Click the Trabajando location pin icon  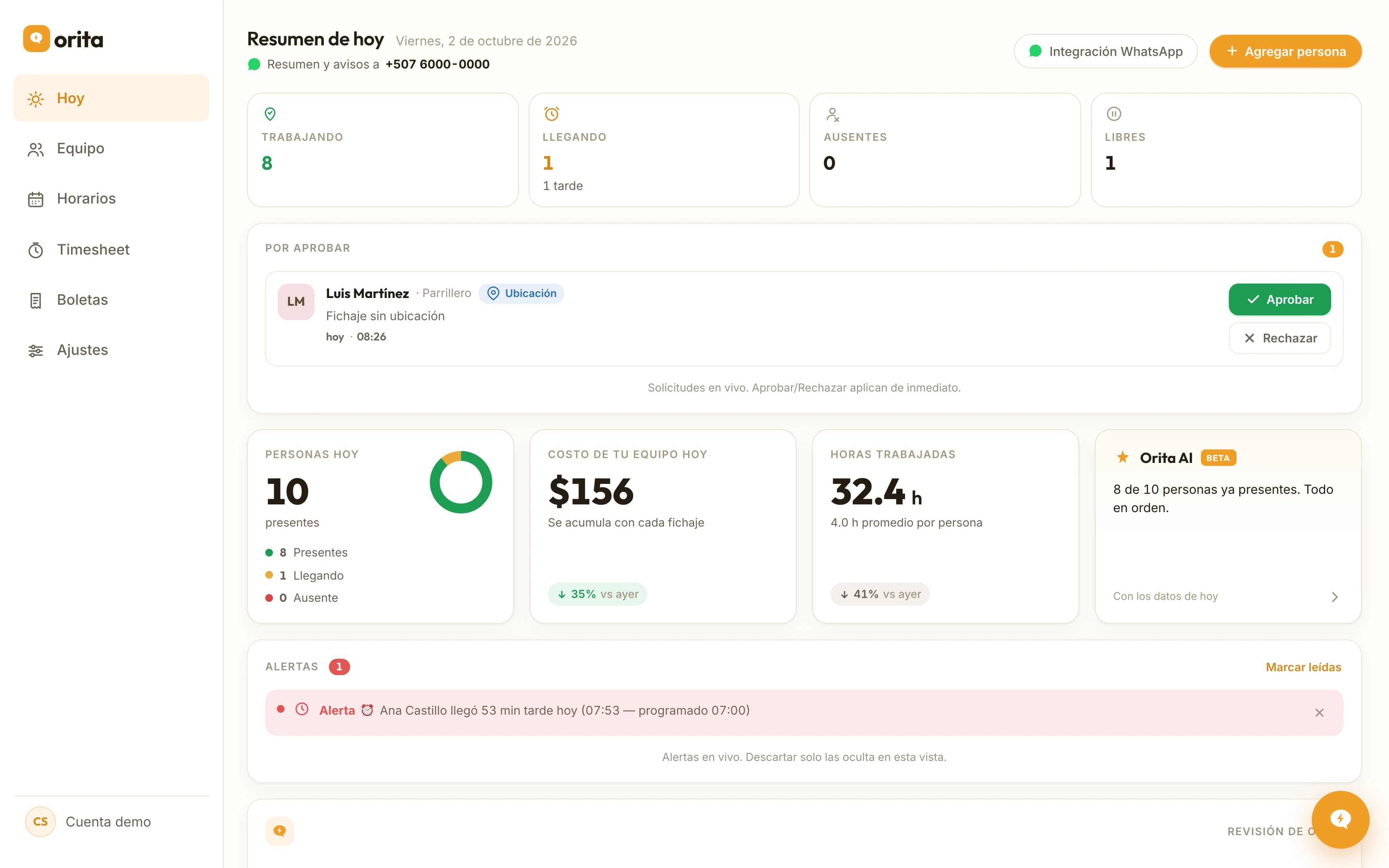tap(270, 114)
